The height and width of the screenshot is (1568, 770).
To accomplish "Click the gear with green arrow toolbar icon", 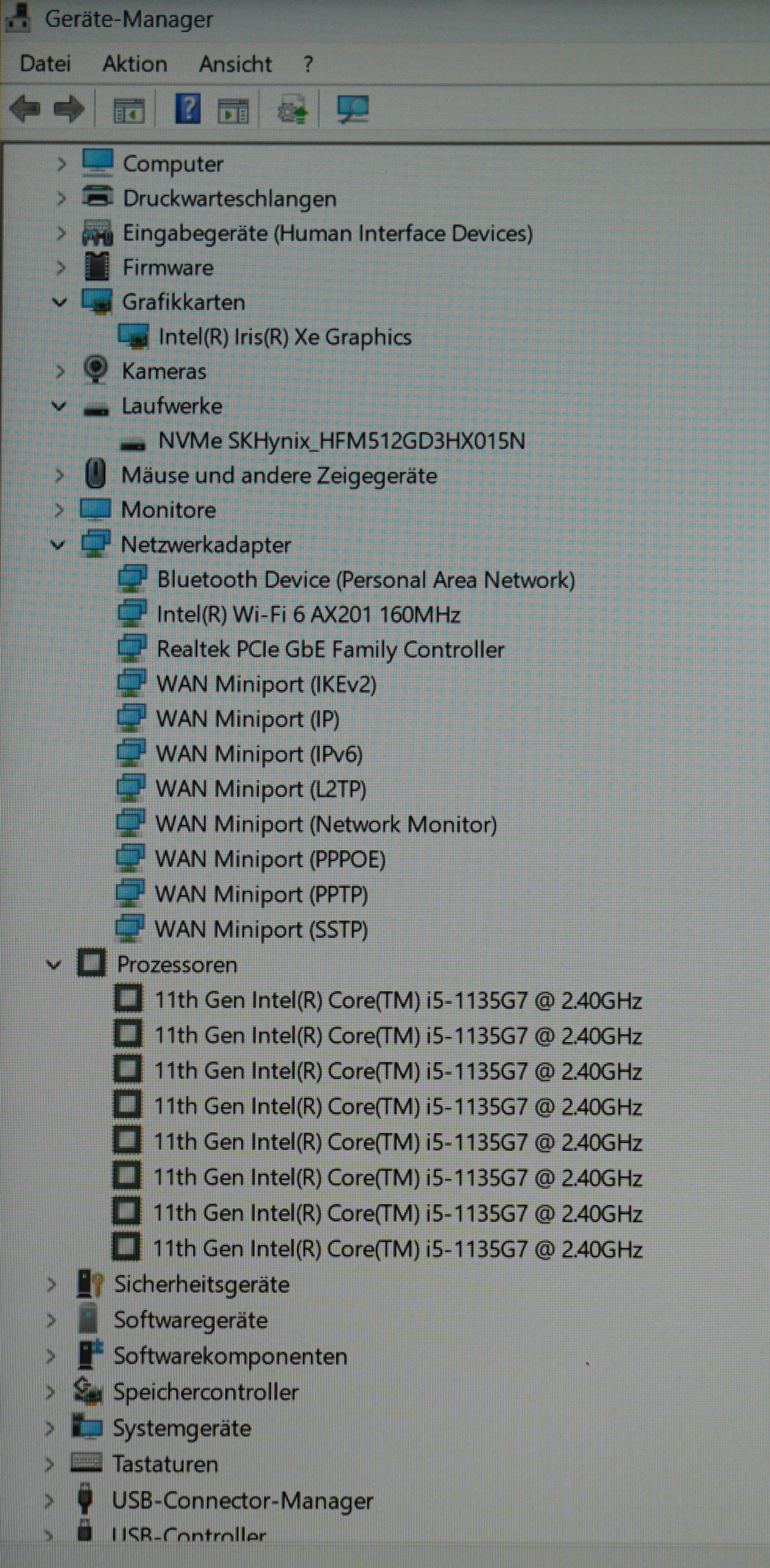I will coord(292,111).
